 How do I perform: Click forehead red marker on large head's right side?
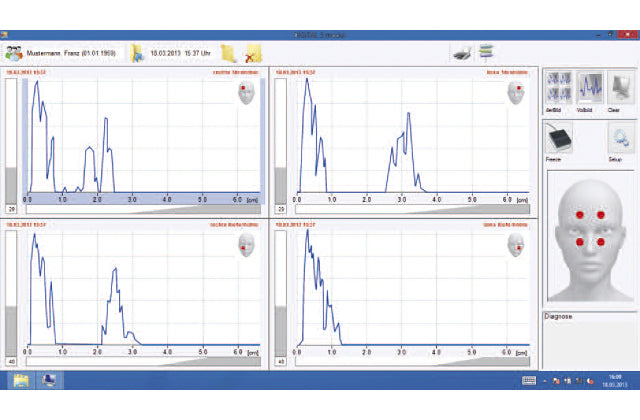coord(600,215)
